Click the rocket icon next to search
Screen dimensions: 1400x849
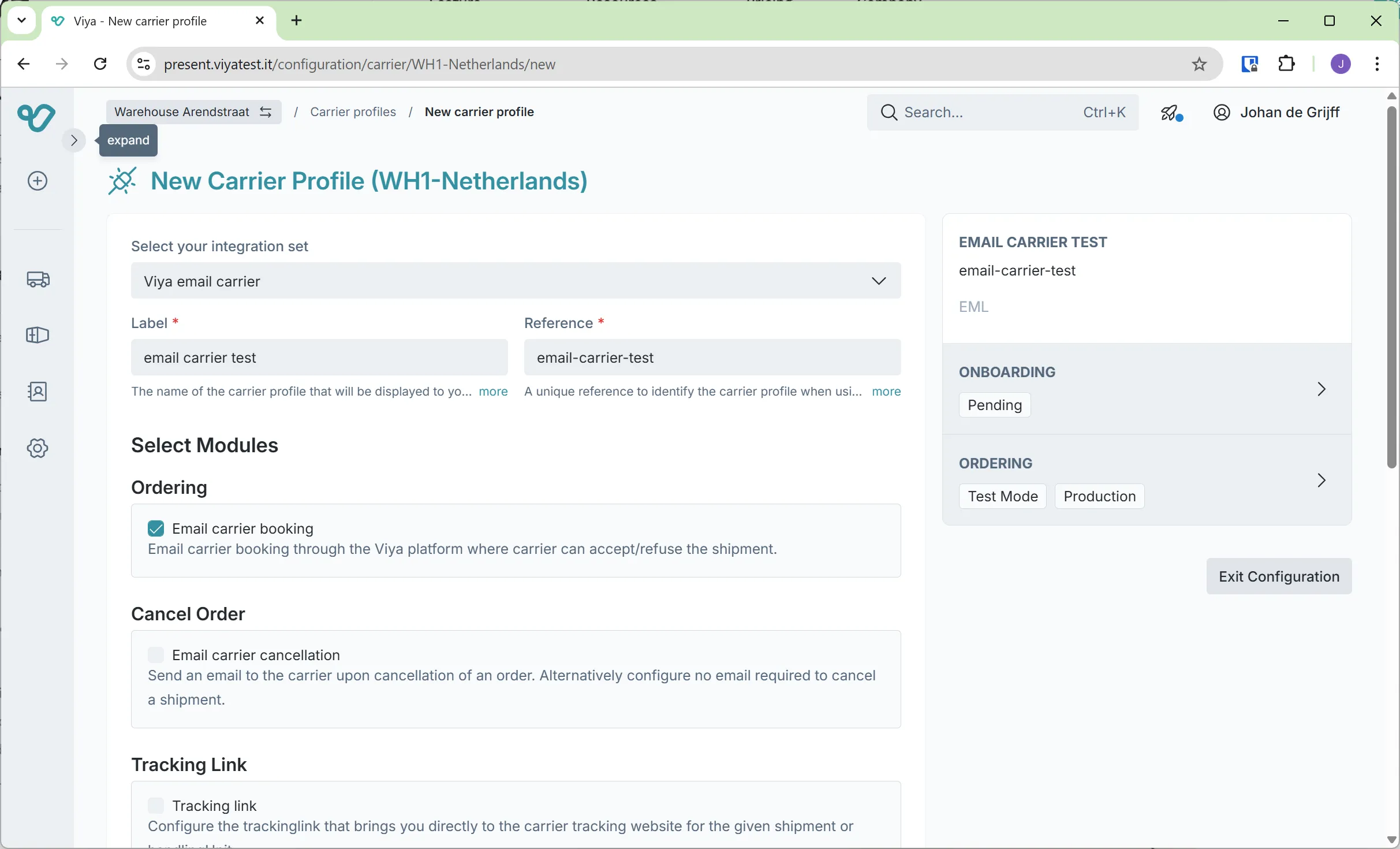click(x=1172, y=113)
